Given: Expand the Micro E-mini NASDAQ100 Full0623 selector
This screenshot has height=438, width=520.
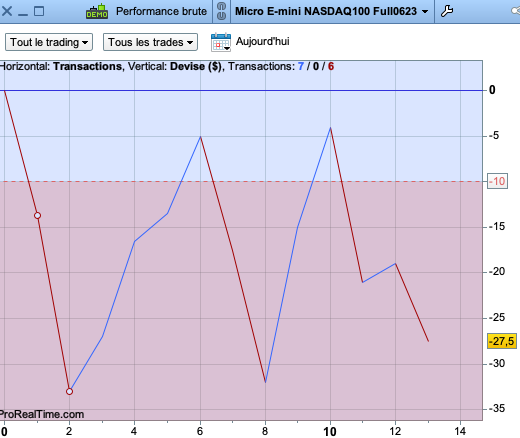Looking at the screenshot, I should point(332,11).
